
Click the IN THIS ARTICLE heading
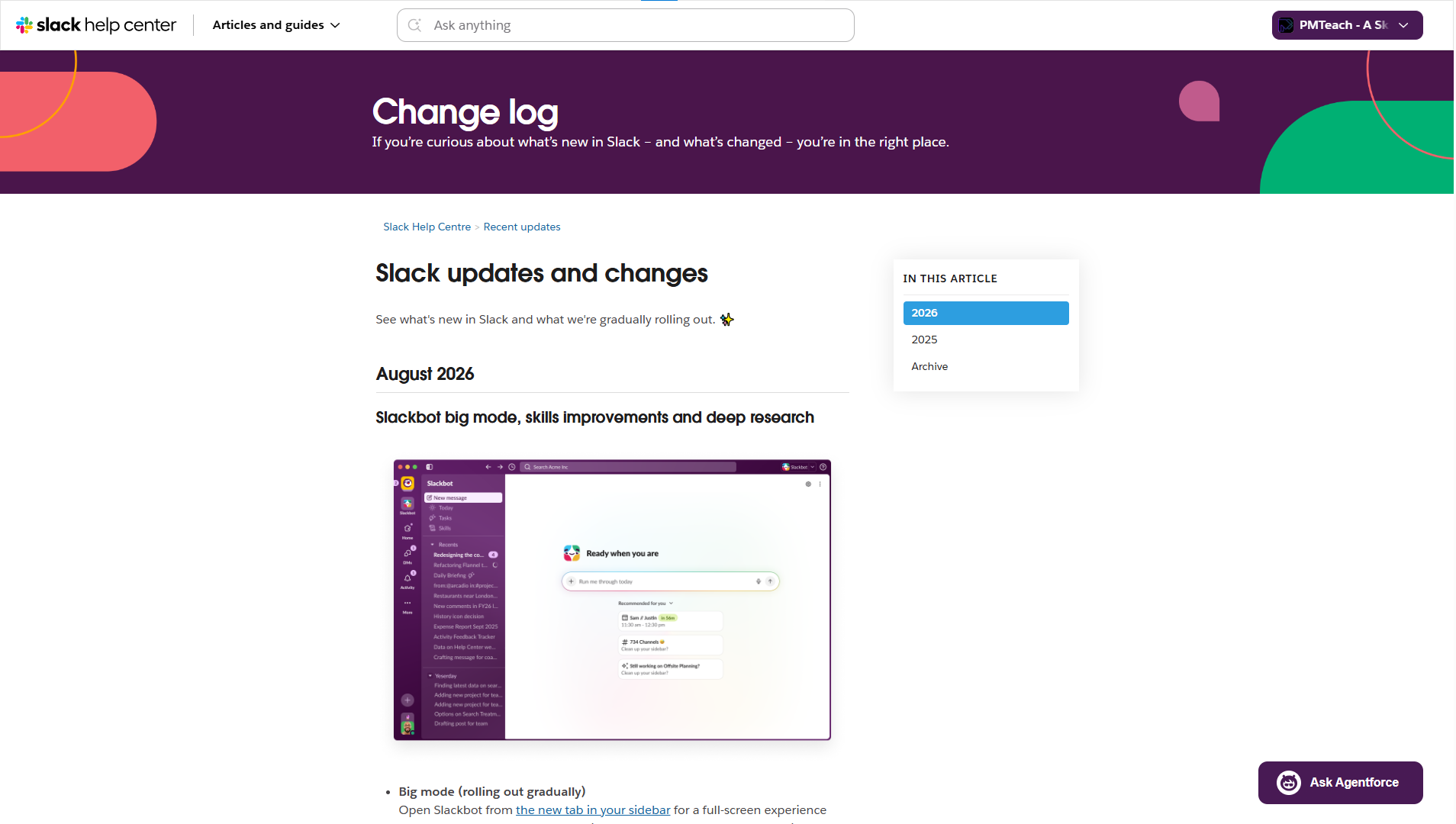(x=949, y=278)
